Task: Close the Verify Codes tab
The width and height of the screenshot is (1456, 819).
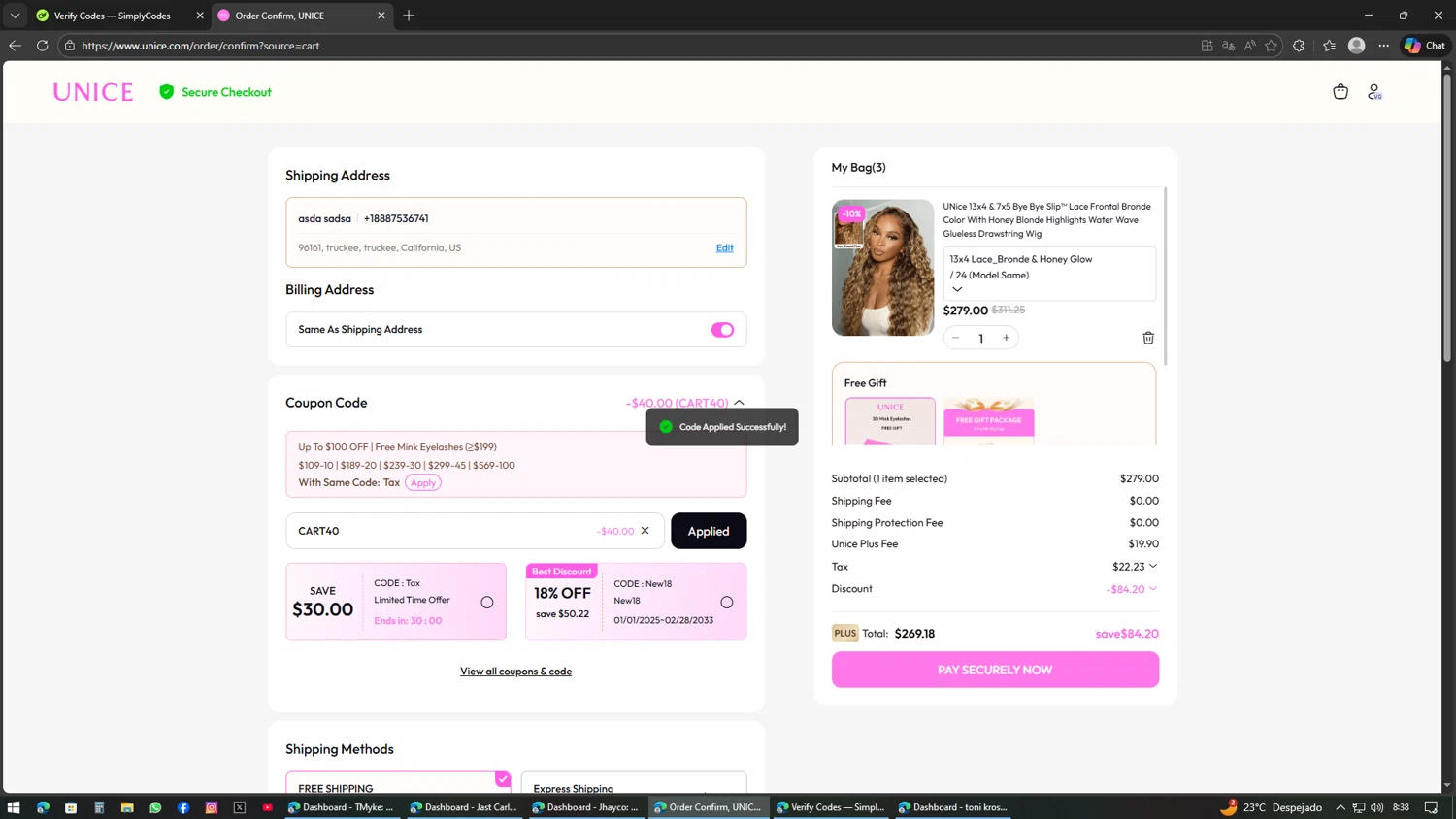Action: 200,16
